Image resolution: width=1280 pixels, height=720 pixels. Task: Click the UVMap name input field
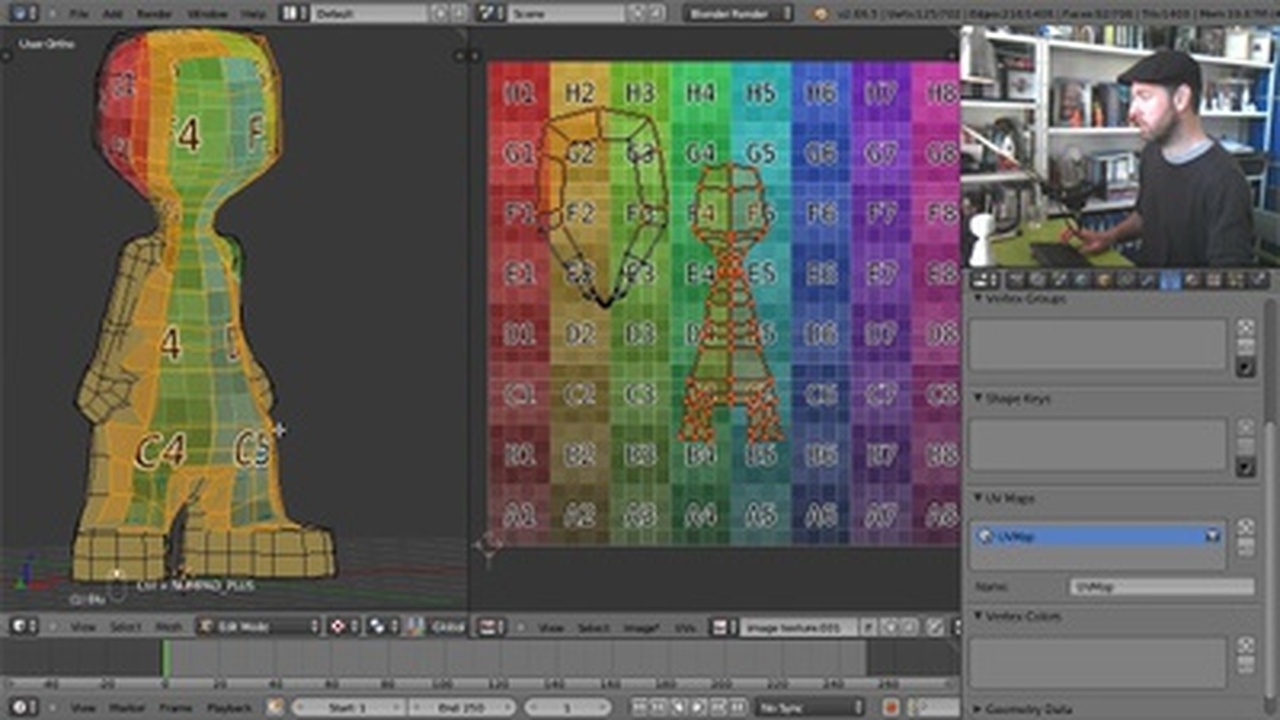tap(1161, 587)
